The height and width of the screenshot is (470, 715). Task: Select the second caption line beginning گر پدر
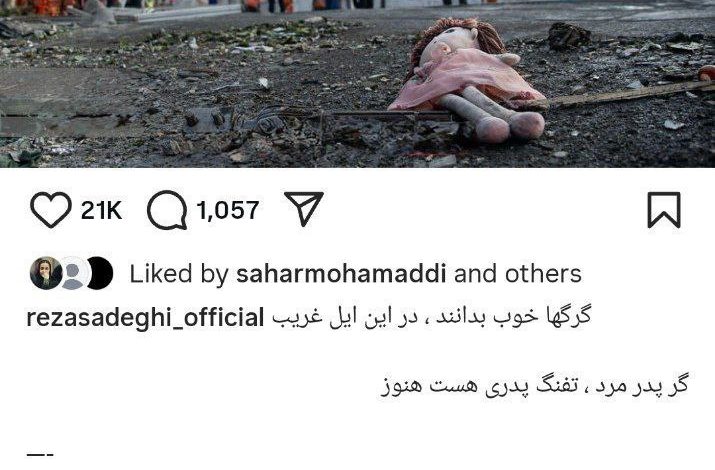(534, 387)
